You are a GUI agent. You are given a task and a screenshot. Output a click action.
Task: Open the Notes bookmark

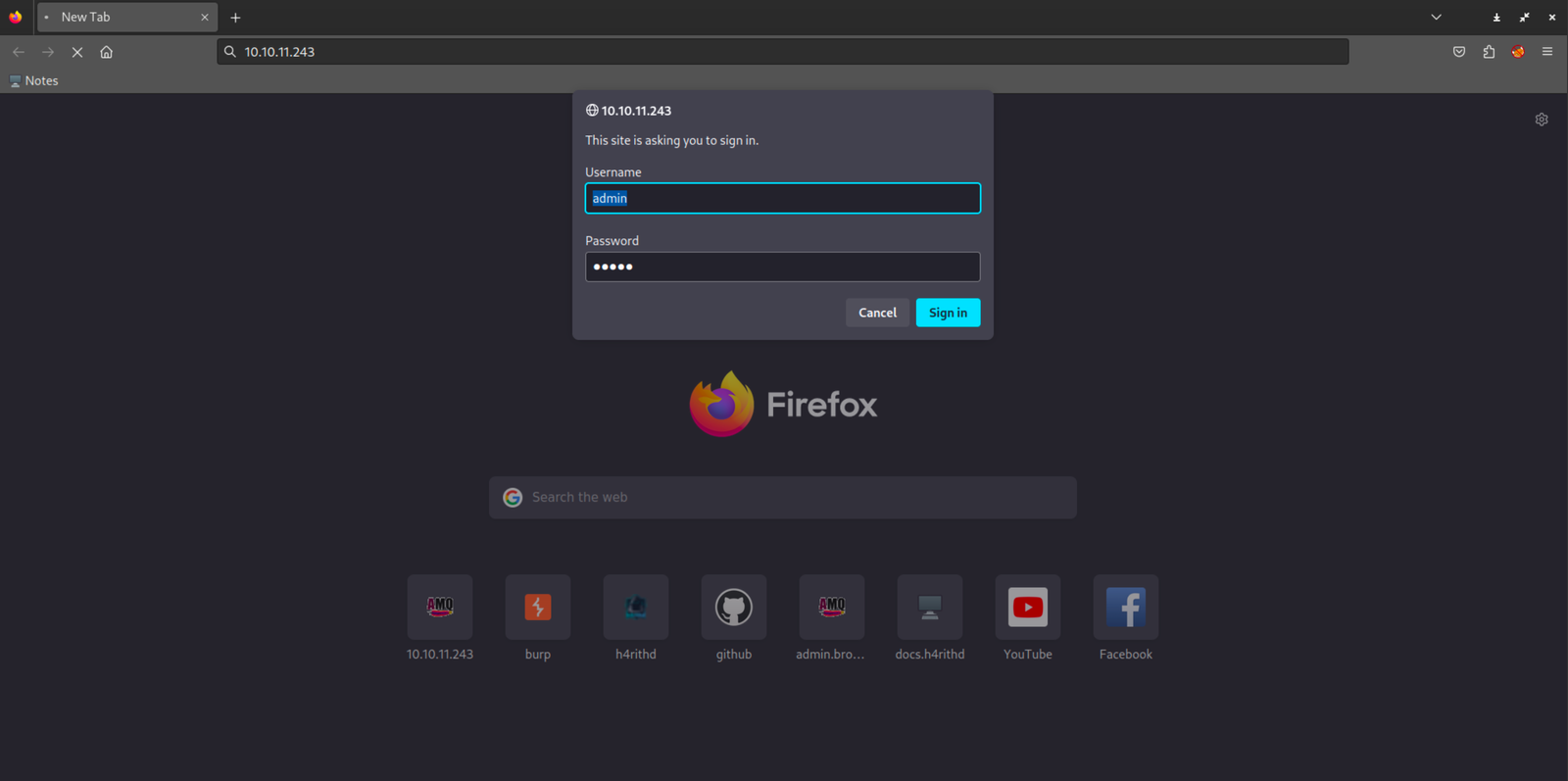(34, 80)
